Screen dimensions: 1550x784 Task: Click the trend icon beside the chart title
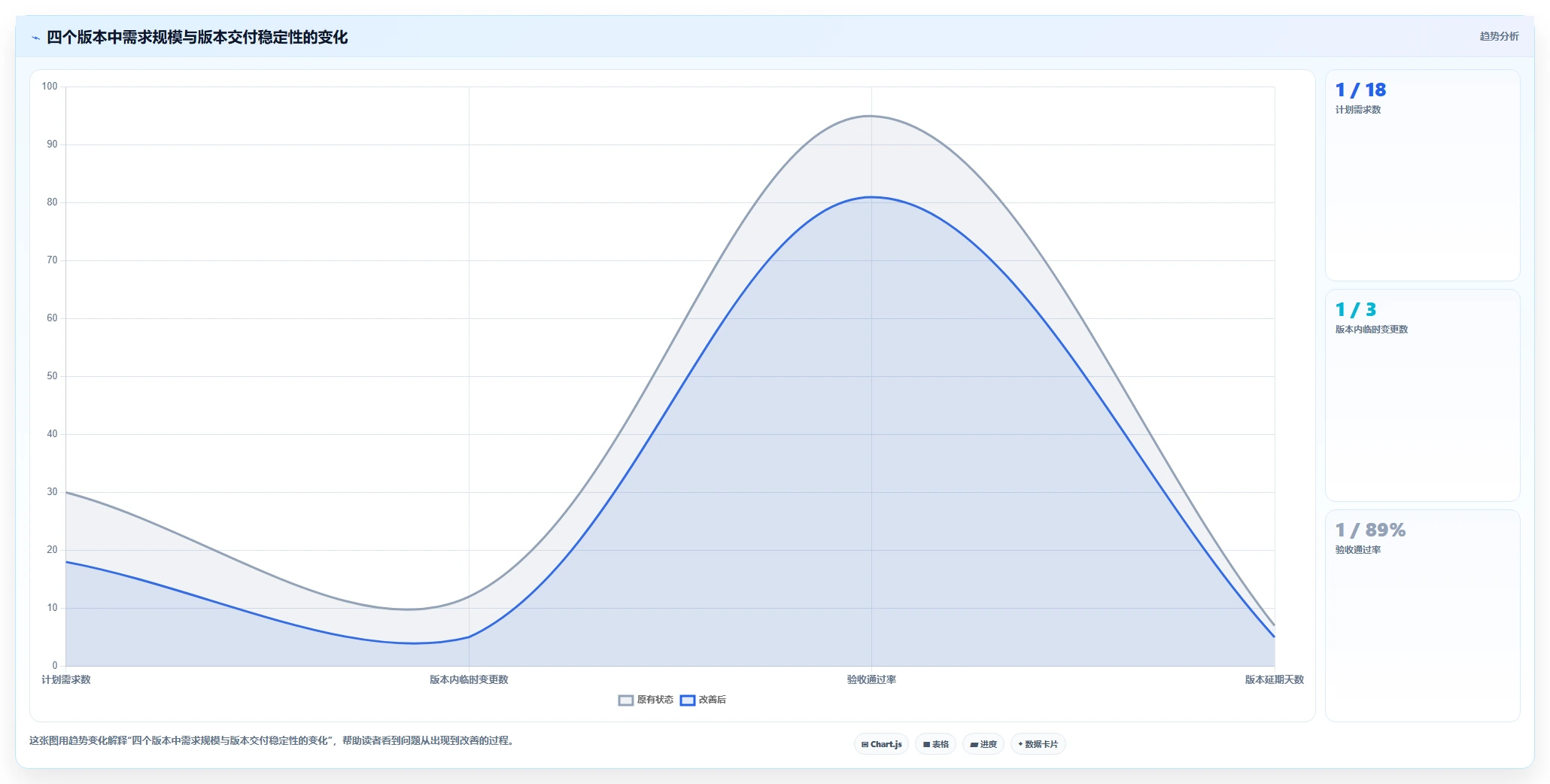(x=35, y=38)
